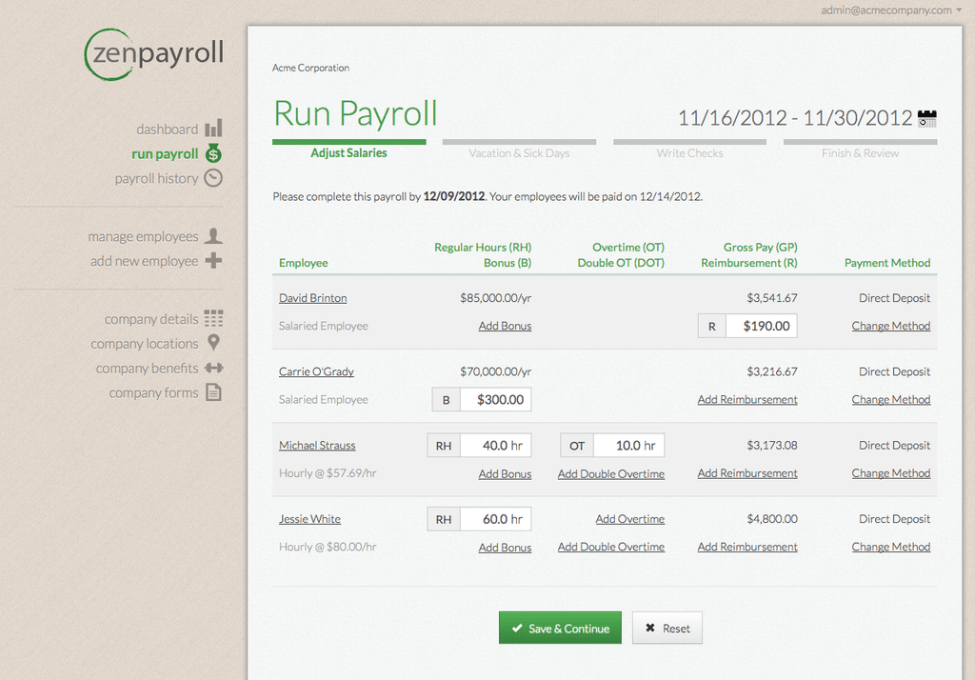Open David Brinton's employee link
The height and width of the screenshot is (680, 975).
point(313,298)
